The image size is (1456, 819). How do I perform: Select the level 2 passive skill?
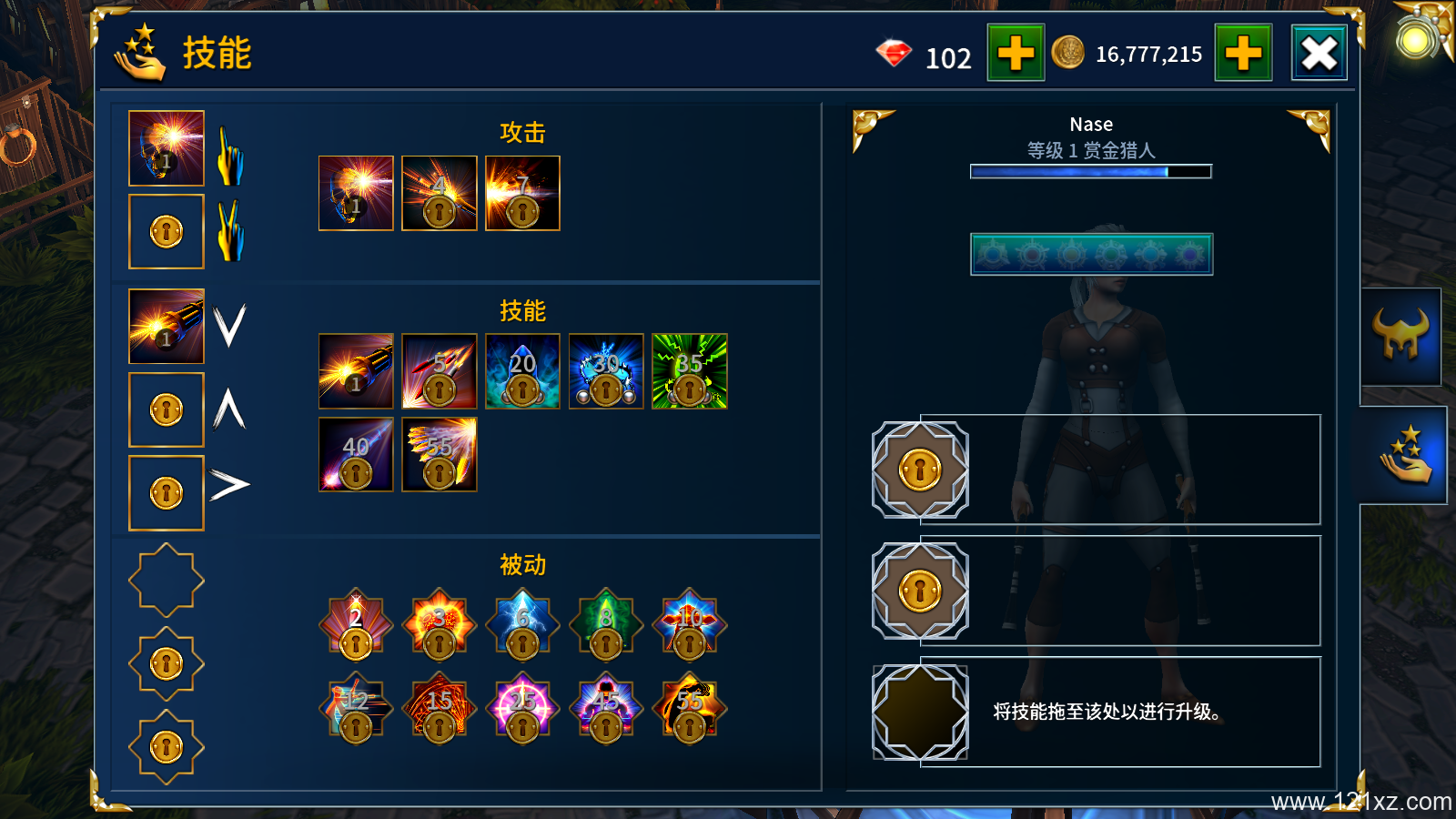pyautogui.click(x=356, y=624)
